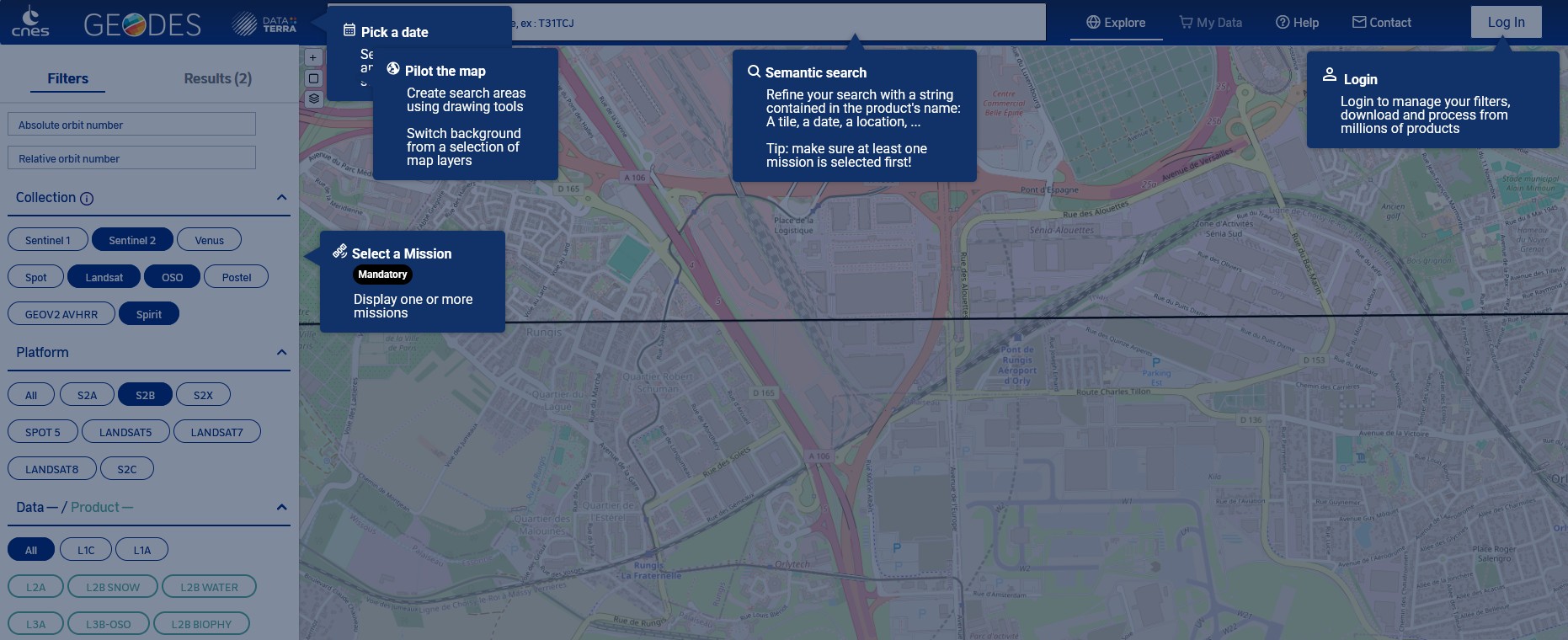The width and height of the screenshot is (1568, 640).
Task: Toggle the OSO collection
Action: [172, 277]
